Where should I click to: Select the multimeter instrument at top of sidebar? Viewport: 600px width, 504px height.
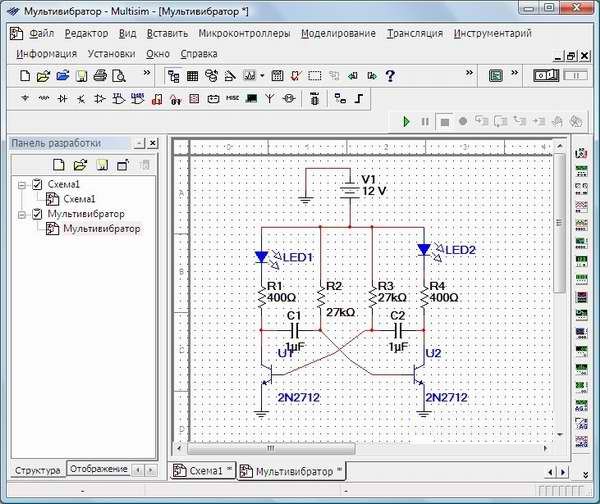click(581, 153)
